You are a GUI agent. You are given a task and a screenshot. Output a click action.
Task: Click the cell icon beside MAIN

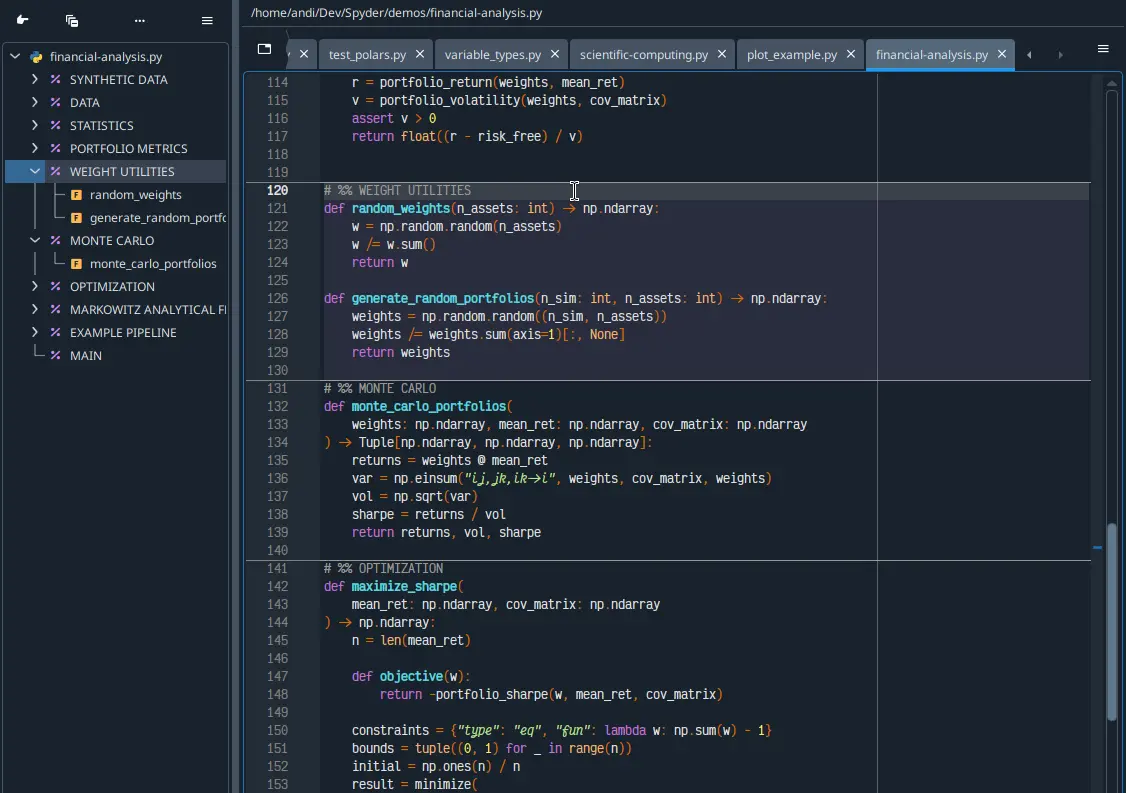coord(55,356)
